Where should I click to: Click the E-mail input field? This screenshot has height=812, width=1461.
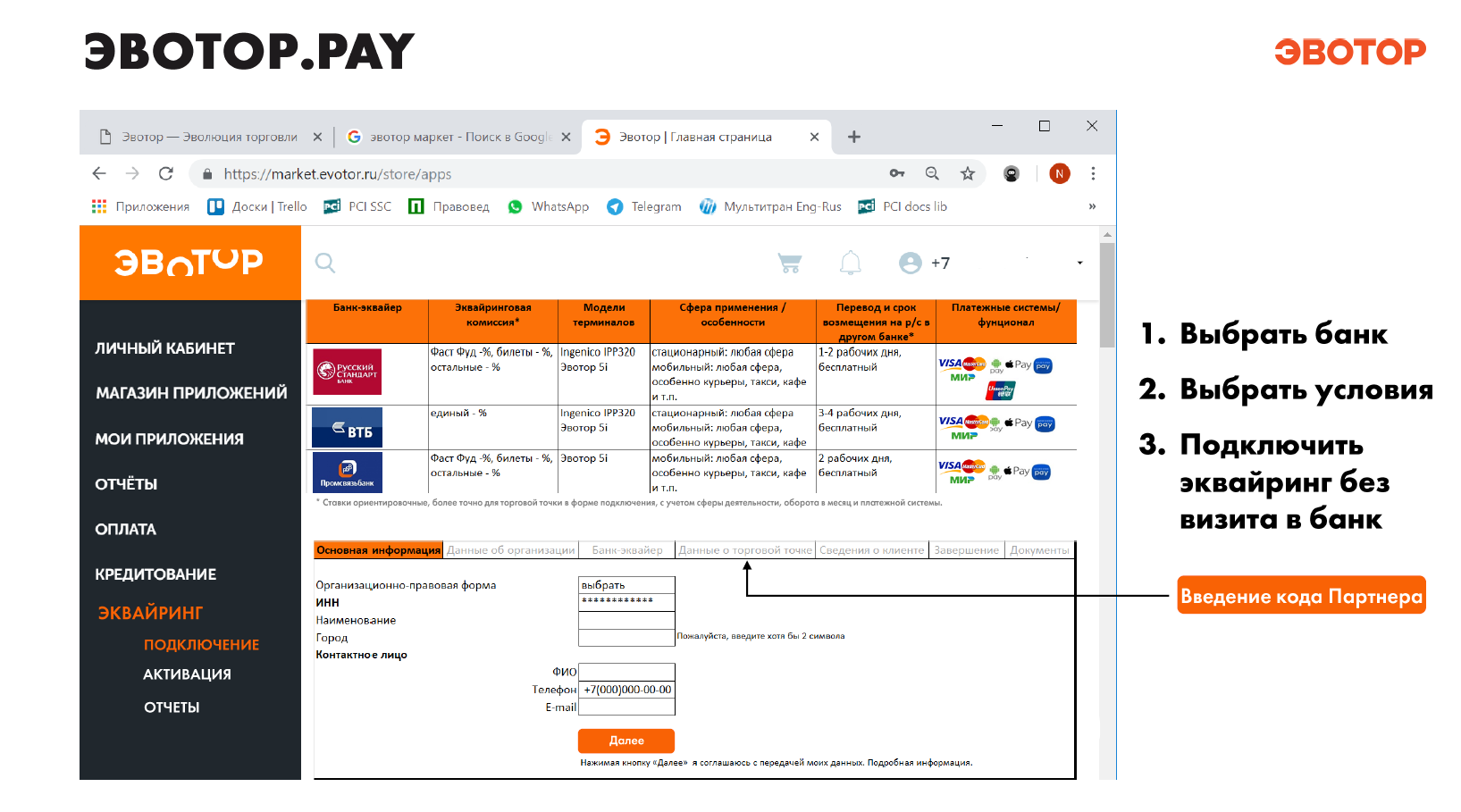[626, 707]
